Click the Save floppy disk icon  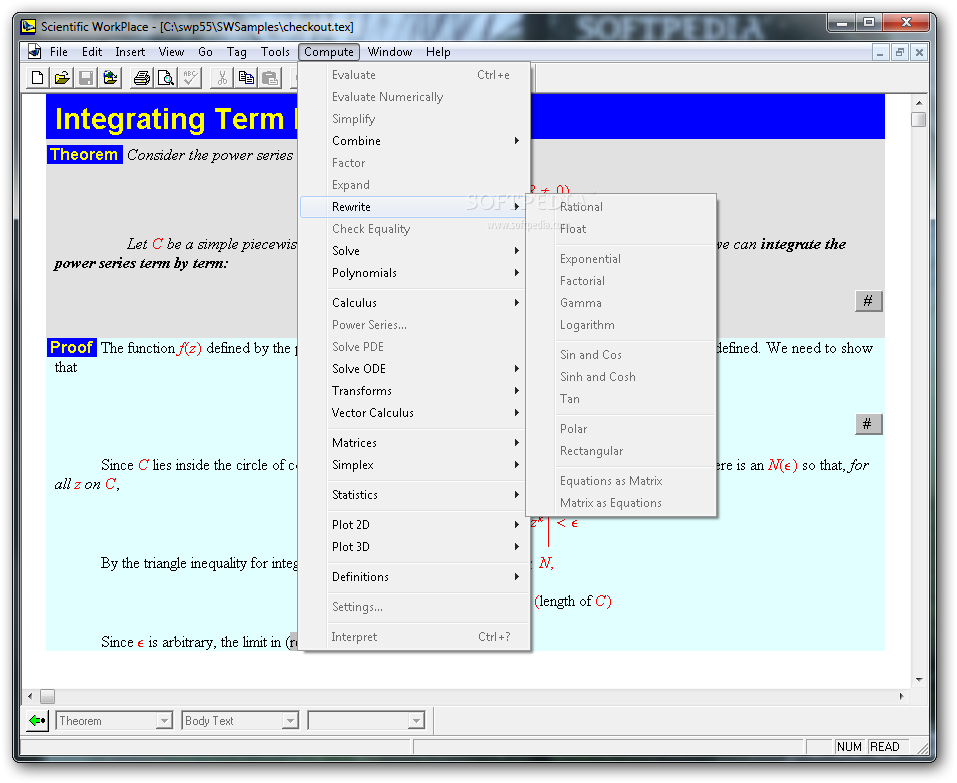(x=86, y=78)
